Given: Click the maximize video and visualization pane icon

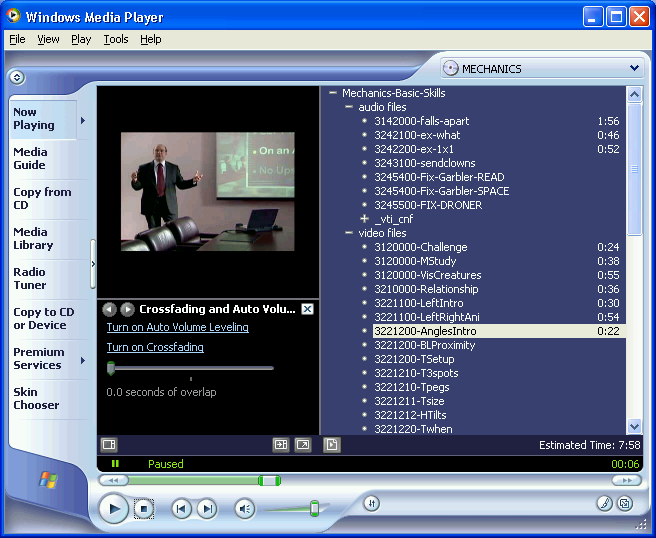Looking at the screenshot, I should pyautogui.click(x=281, y=444).
